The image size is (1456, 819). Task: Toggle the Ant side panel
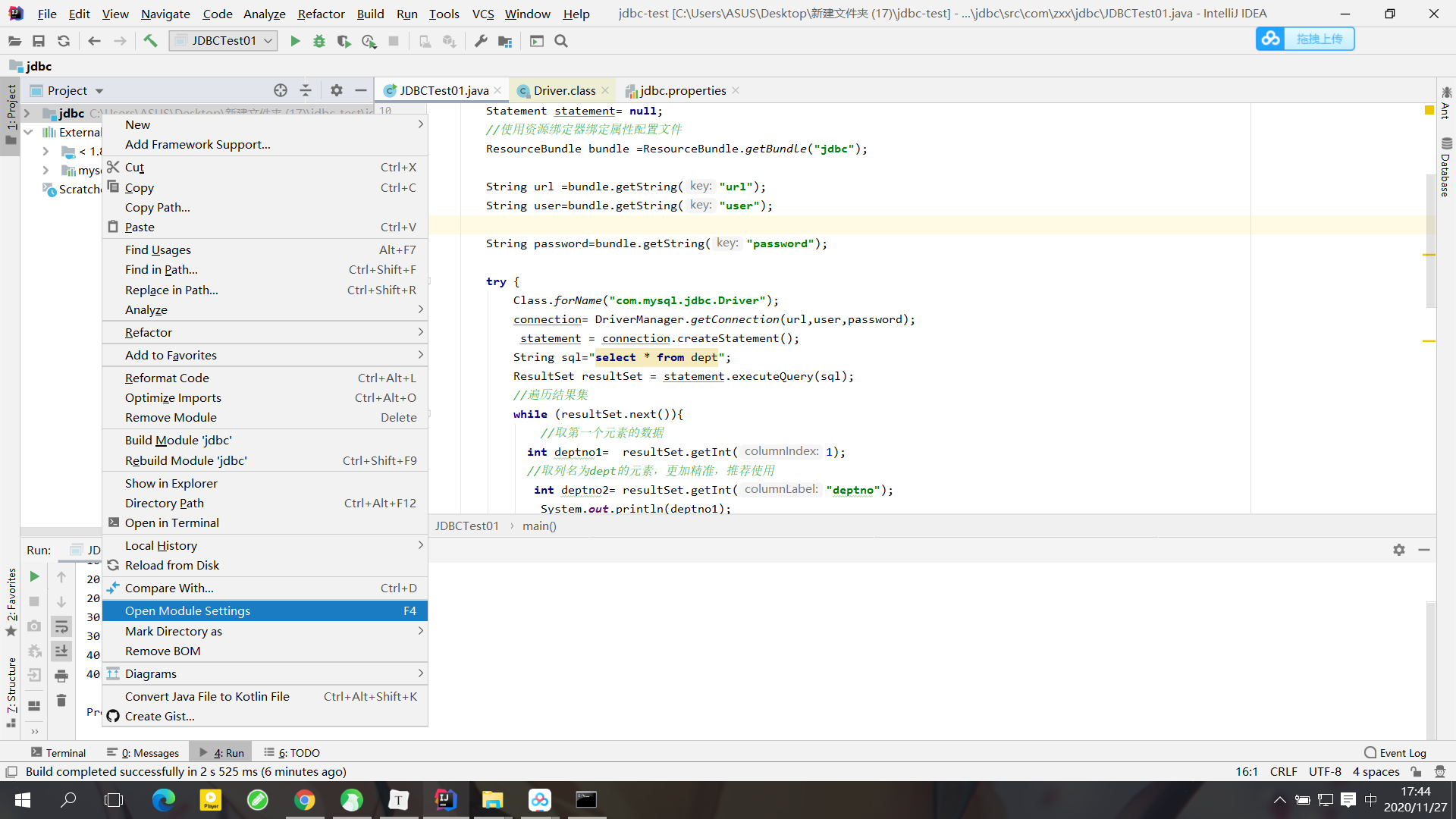pos(1445,102)
